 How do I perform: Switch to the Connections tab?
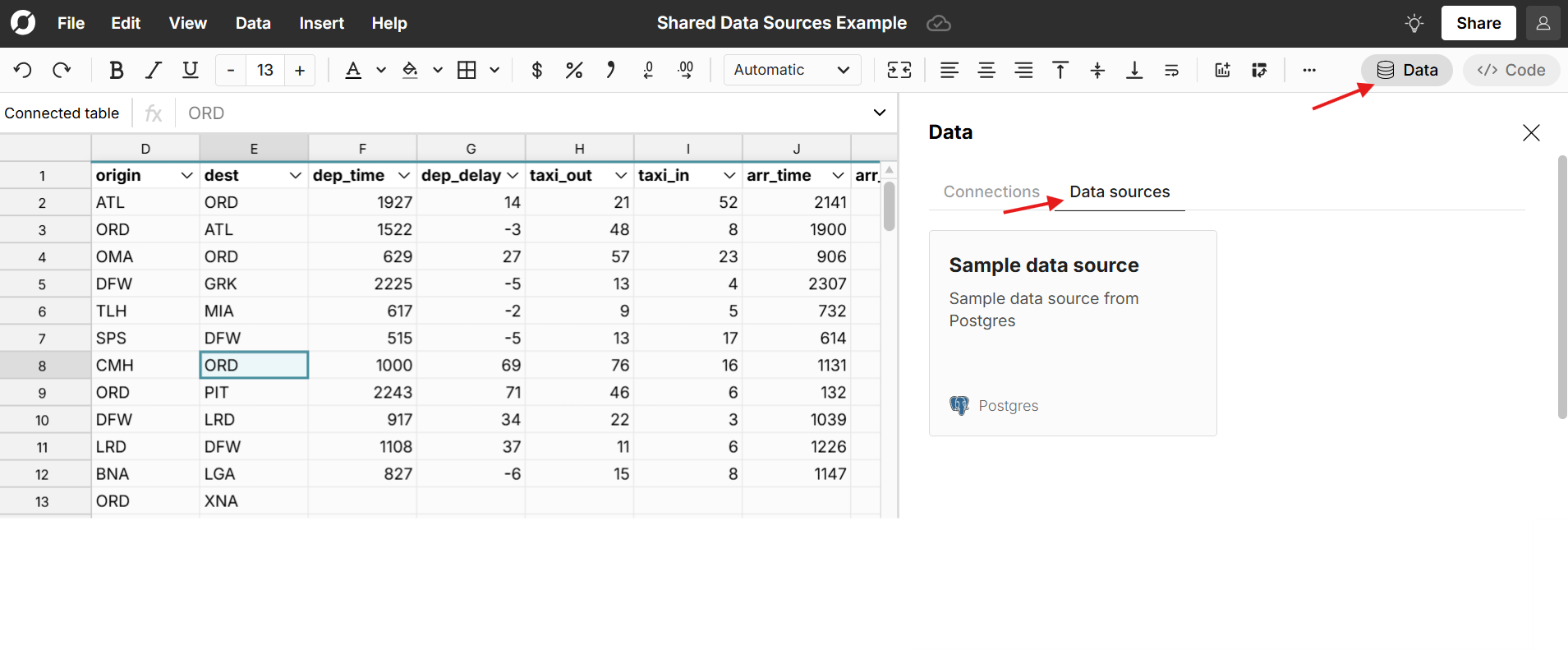tap(991, 191)
